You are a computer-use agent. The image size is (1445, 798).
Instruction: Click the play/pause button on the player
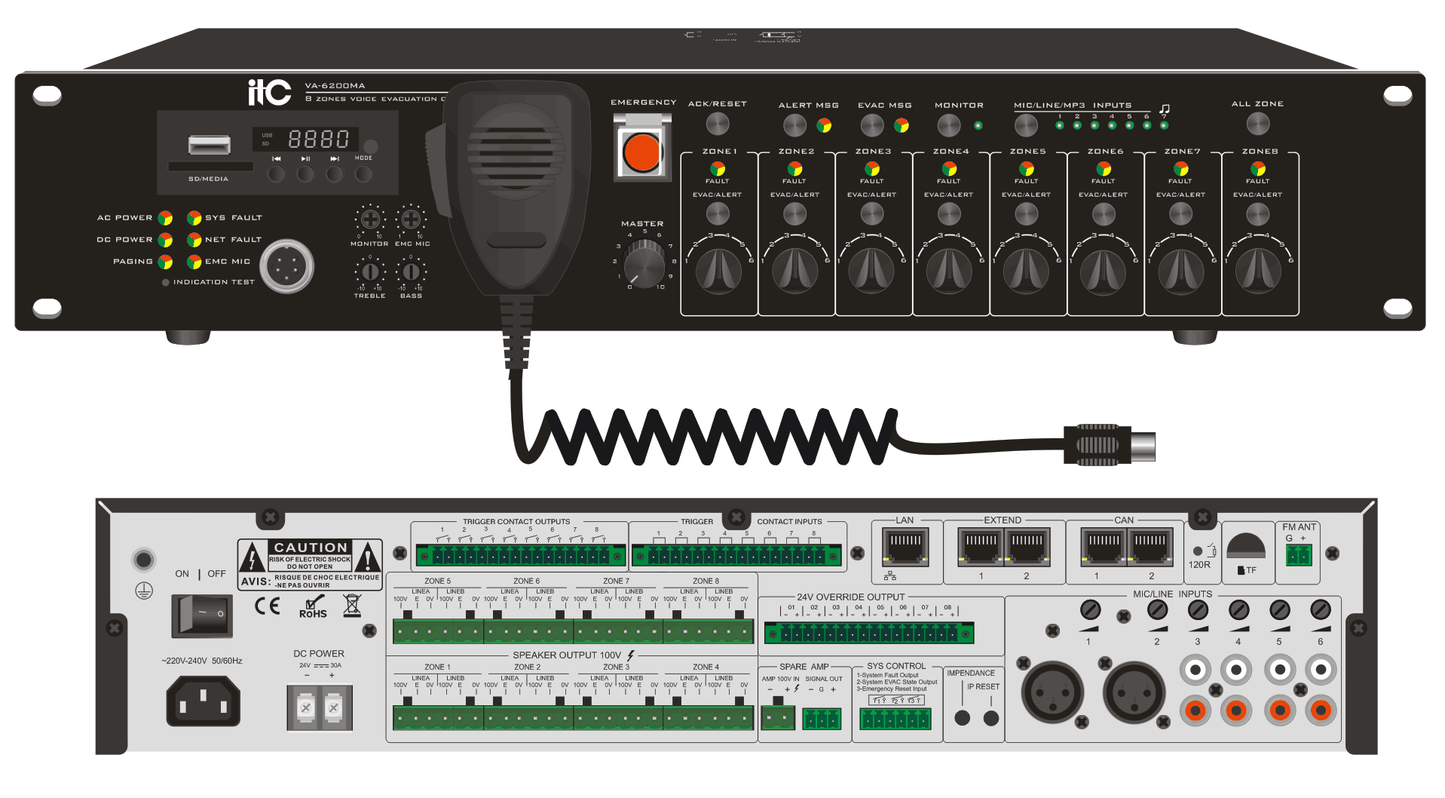click(305, 174)
